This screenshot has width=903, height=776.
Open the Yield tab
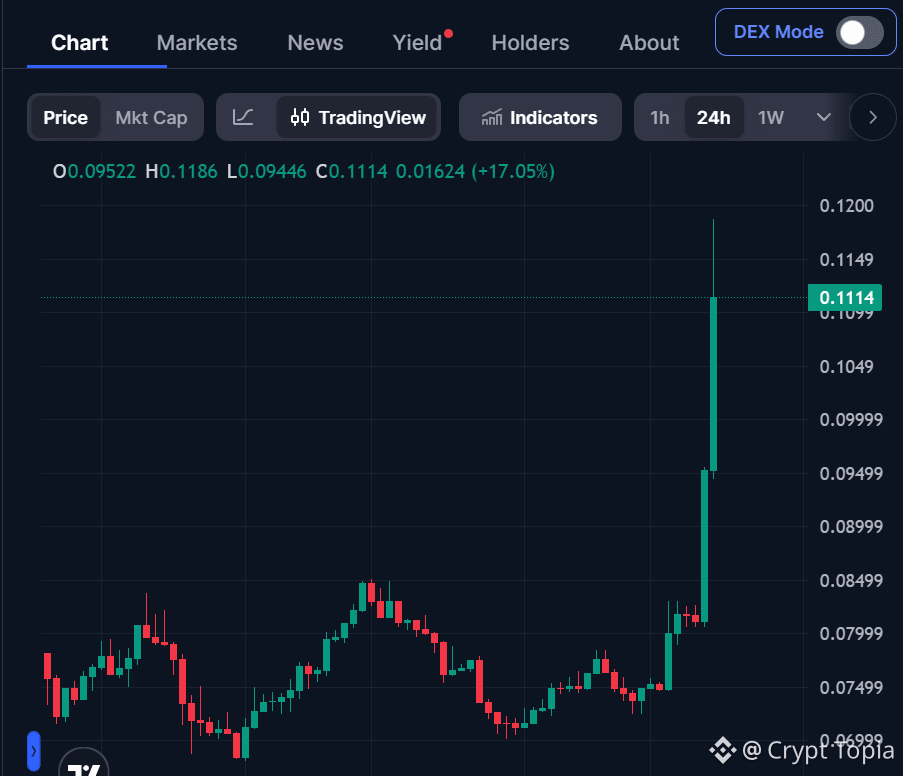pos(418,43)
